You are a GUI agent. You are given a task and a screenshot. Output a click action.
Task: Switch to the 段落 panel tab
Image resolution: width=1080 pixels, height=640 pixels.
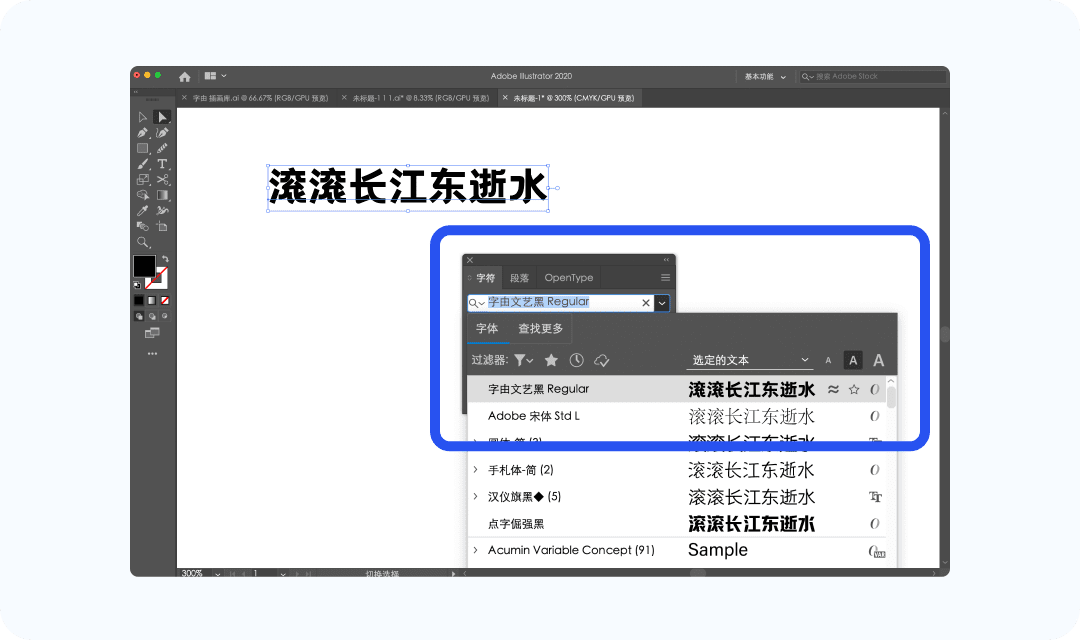tap(519, 278)
